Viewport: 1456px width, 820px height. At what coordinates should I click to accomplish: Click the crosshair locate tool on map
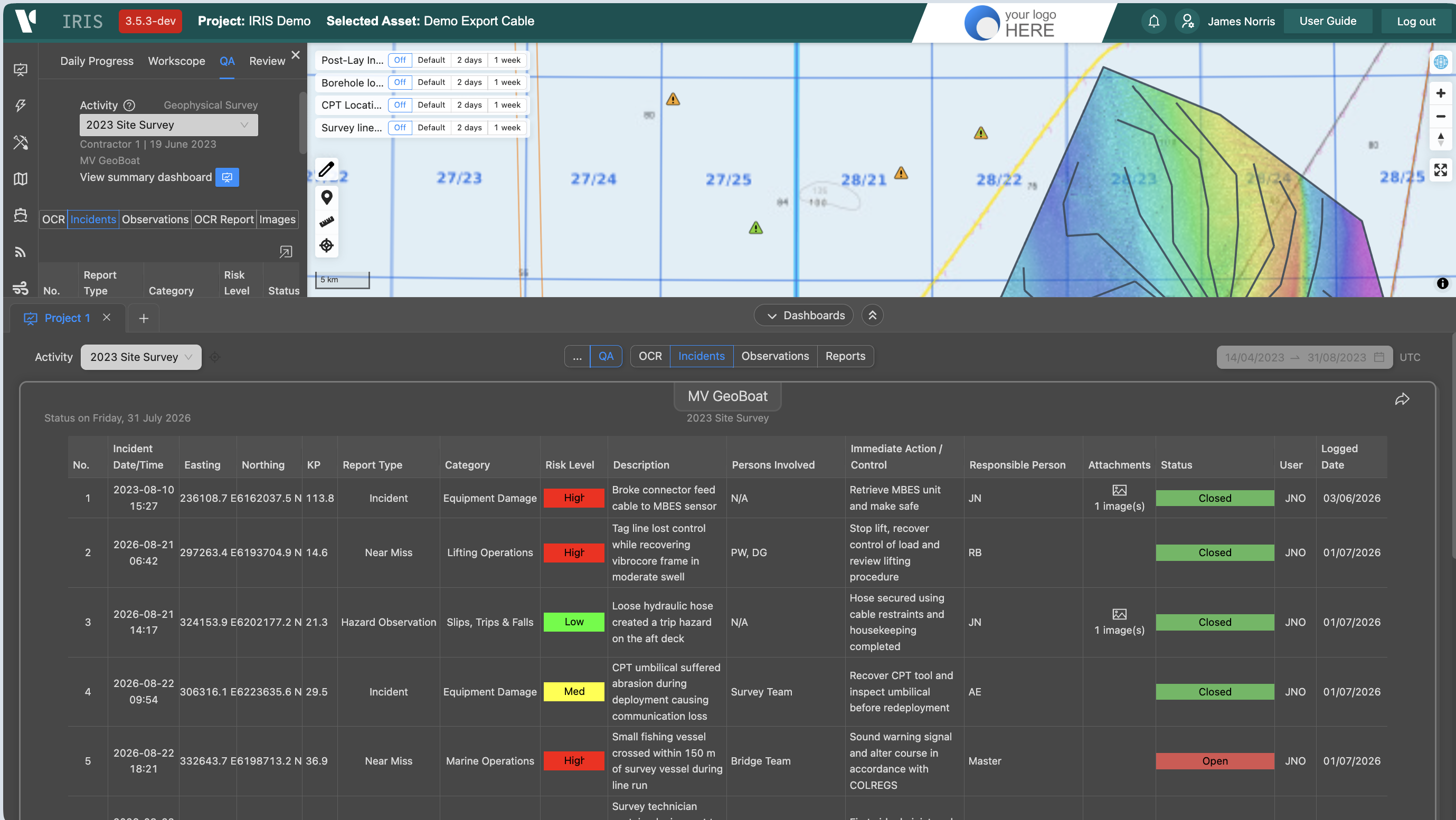[x=327, y=245]
